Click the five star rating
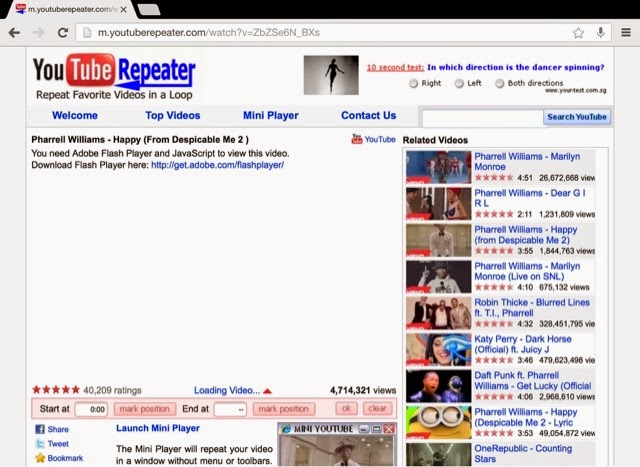Image resolution: width=640 pixels, height=467 pixels. click(x=56, y=390)
